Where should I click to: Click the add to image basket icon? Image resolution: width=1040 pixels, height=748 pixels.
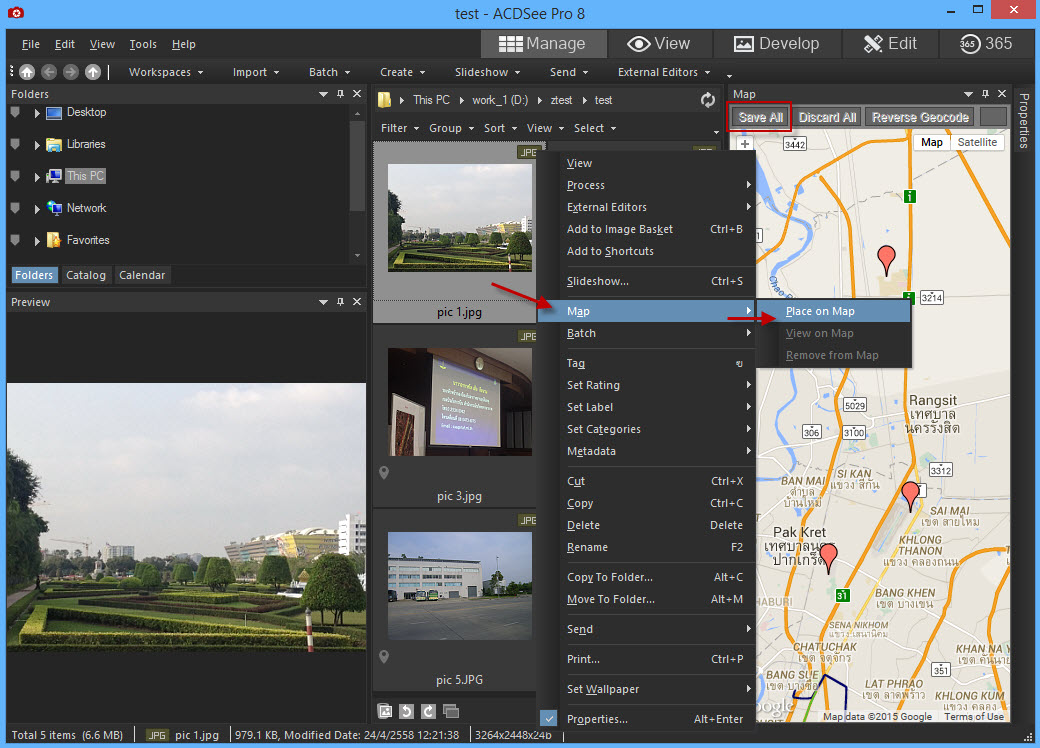click(385, 712)
